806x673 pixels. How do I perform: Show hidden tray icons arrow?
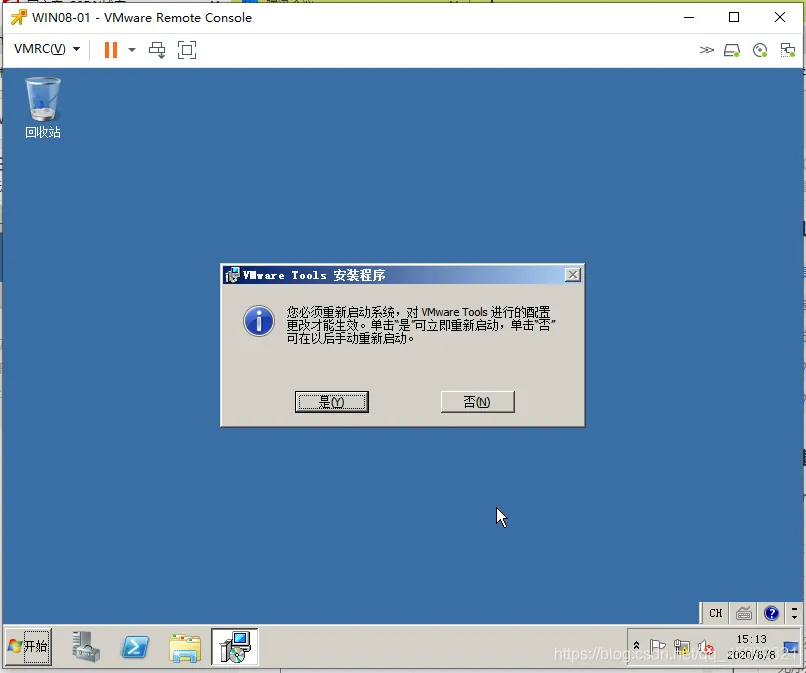(636, 646)
